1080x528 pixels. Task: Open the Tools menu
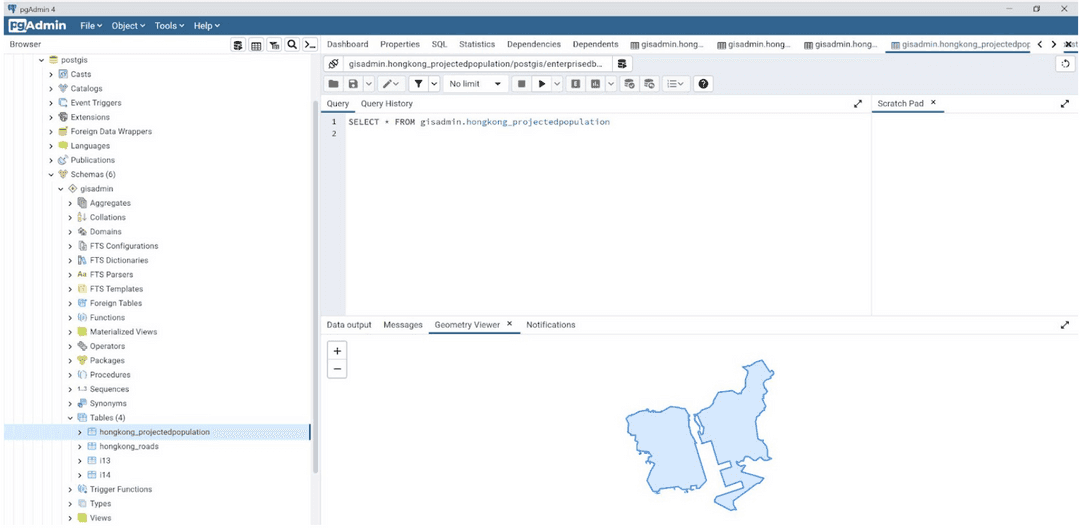coord(169,25)
